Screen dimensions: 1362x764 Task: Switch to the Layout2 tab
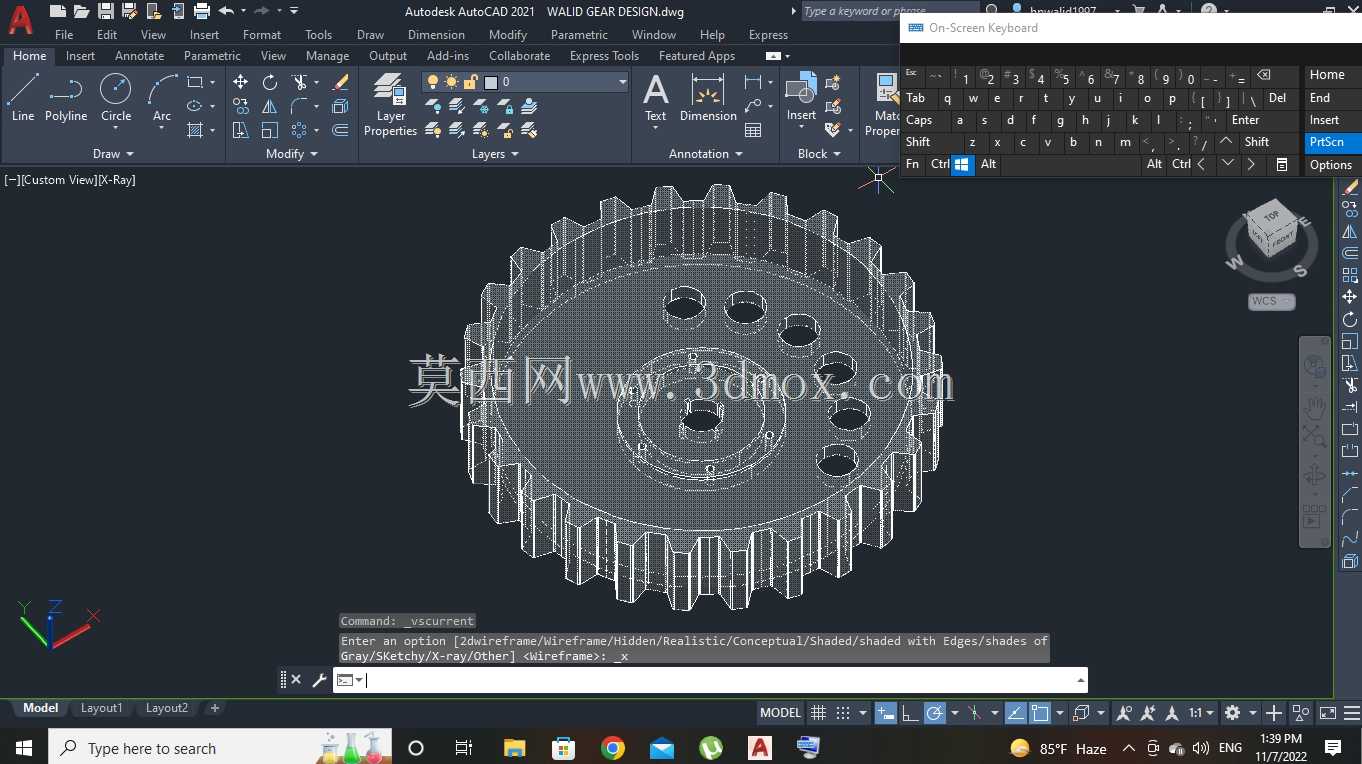click(166, 708)
